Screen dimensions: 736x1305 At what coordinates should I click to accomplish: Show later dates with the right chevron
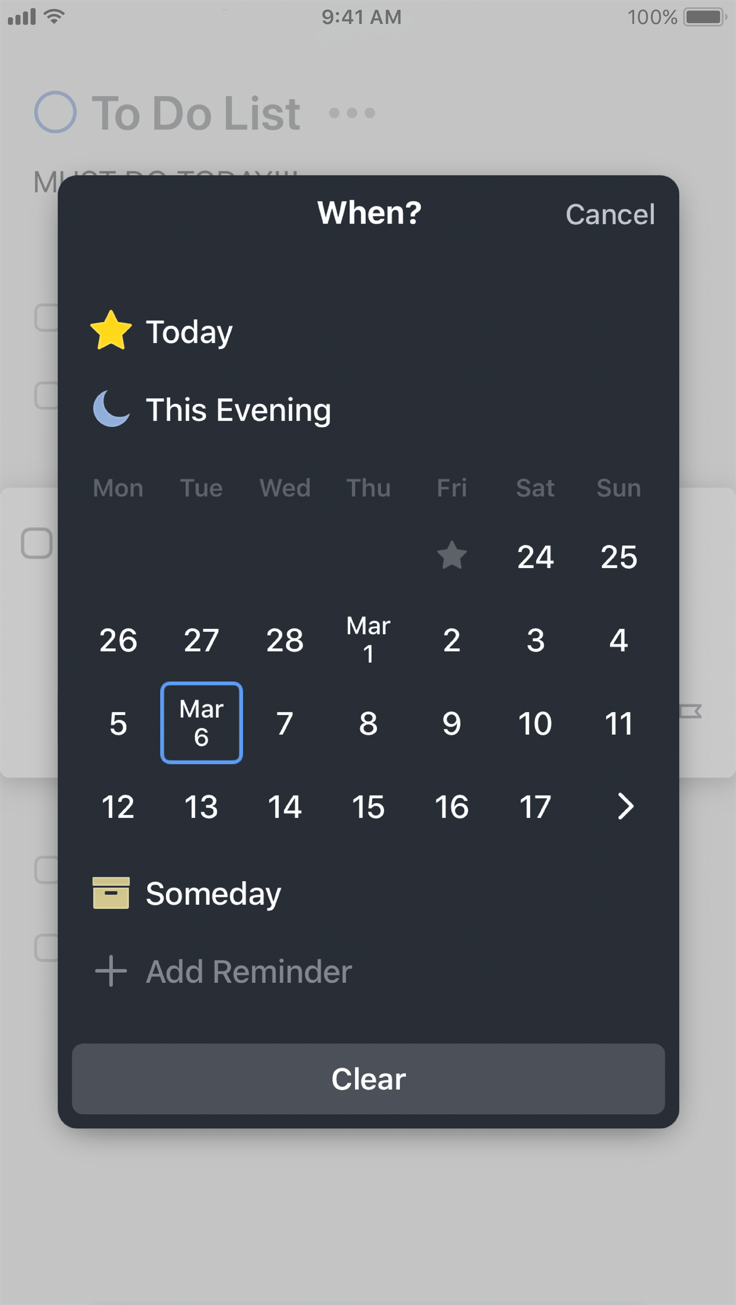[625, 806]
